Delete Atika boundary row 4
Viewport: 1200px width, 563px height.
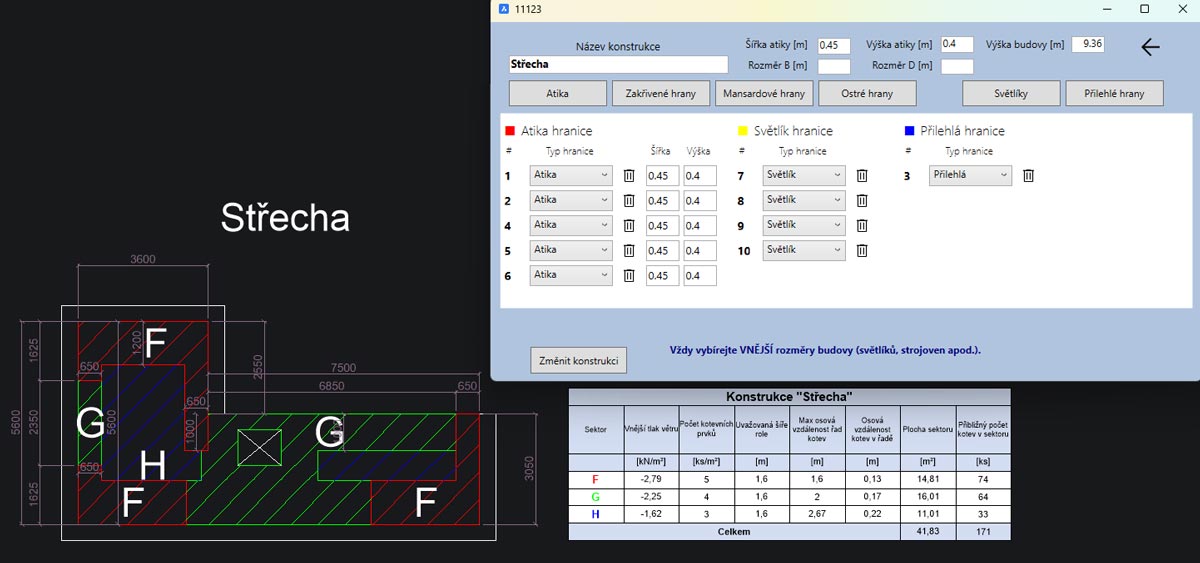click(x=629, y=226)
